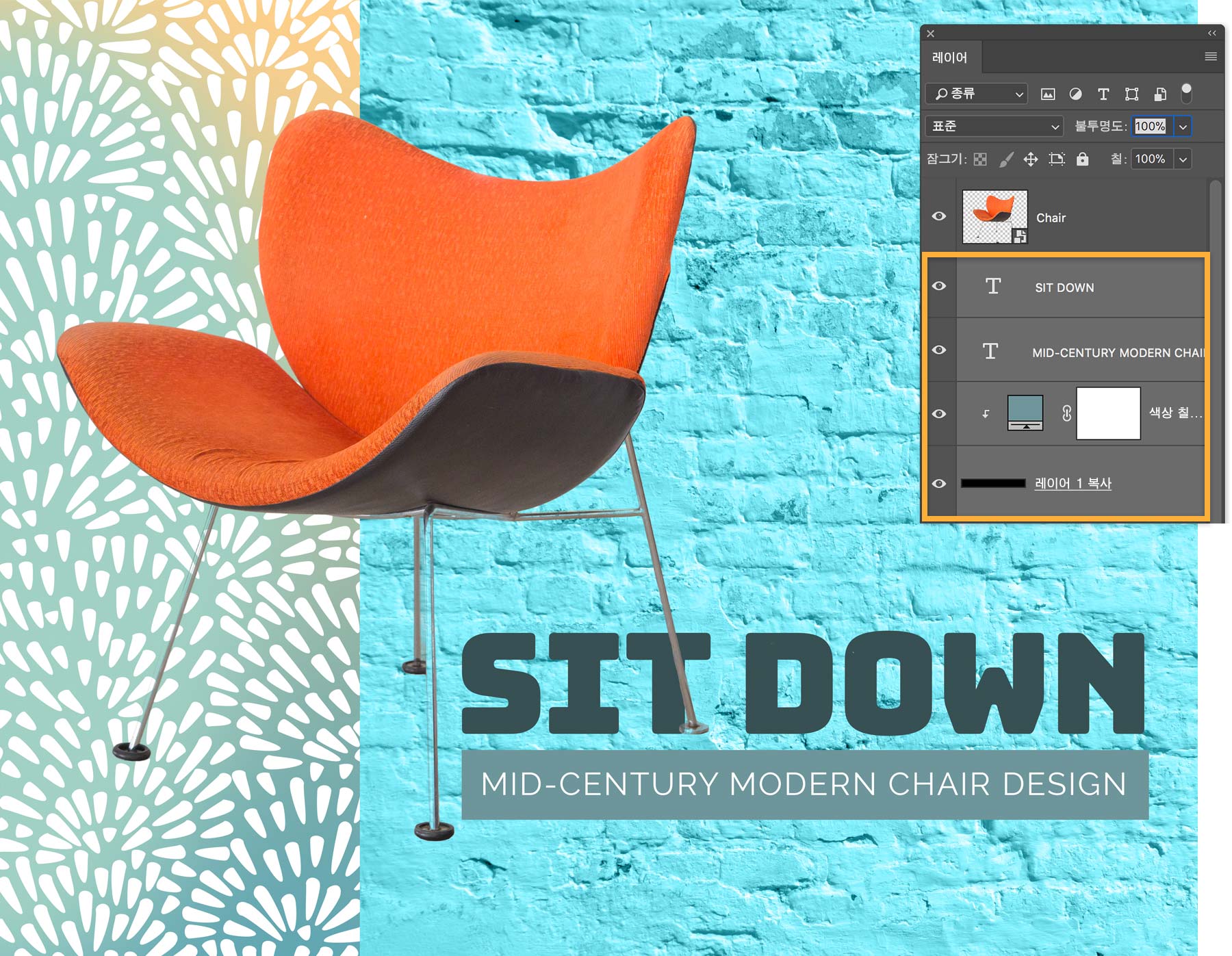The width and height of the screenshot is (1232, 956).
Task: Click the SIT DOWN type layer icon
Action: click(993, 286)
